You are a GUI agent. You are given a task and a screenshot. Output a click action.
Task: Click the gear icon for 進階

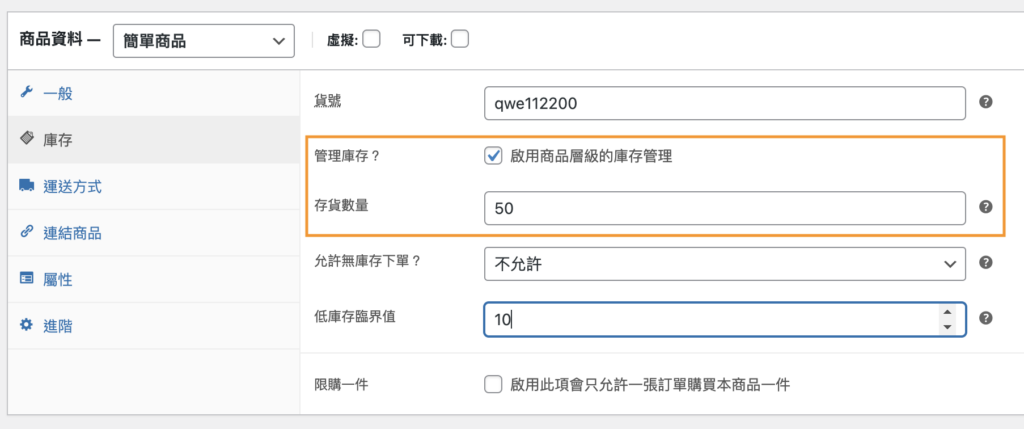tap(26, 325)
